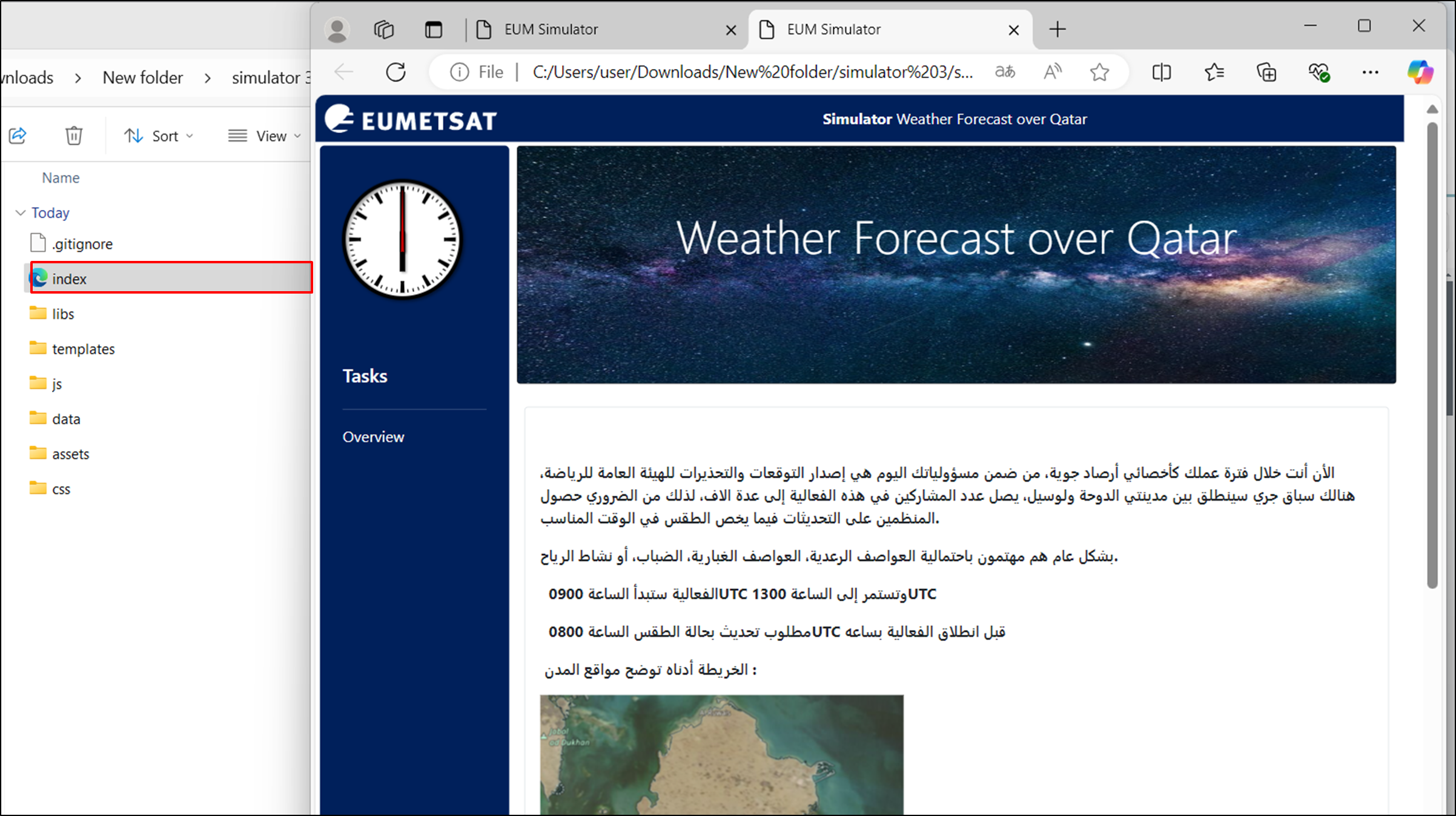Image resolution: width=1456 pixels, height=816 pixels.
Task: Share selected file in File Explorer
Action: (x=18, y=136)
